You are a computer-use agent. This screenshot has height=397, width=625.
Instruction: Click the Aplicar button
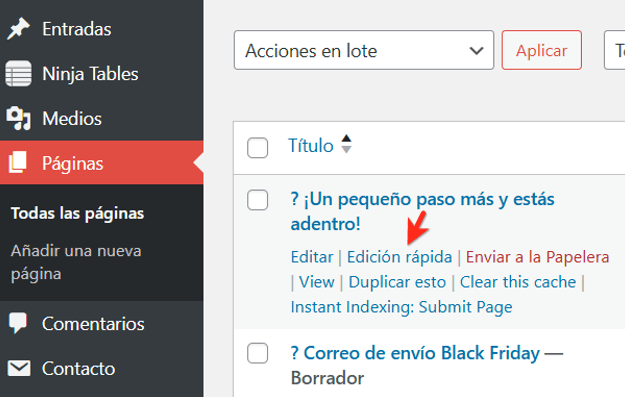click(x=542, y=50)
